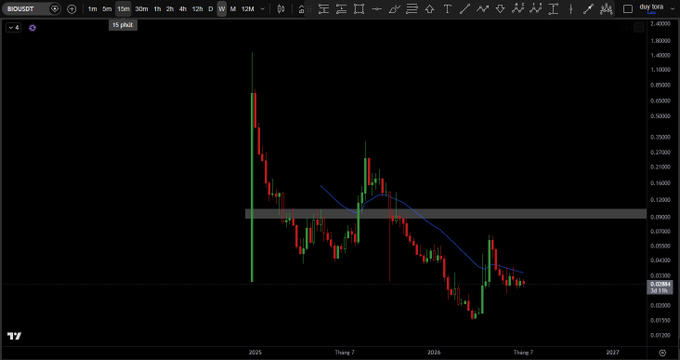Image resolution: width=680 pixels, height=360 pixels.
Task: Click the 0.01200 price axis label
Action: [660, 335]
